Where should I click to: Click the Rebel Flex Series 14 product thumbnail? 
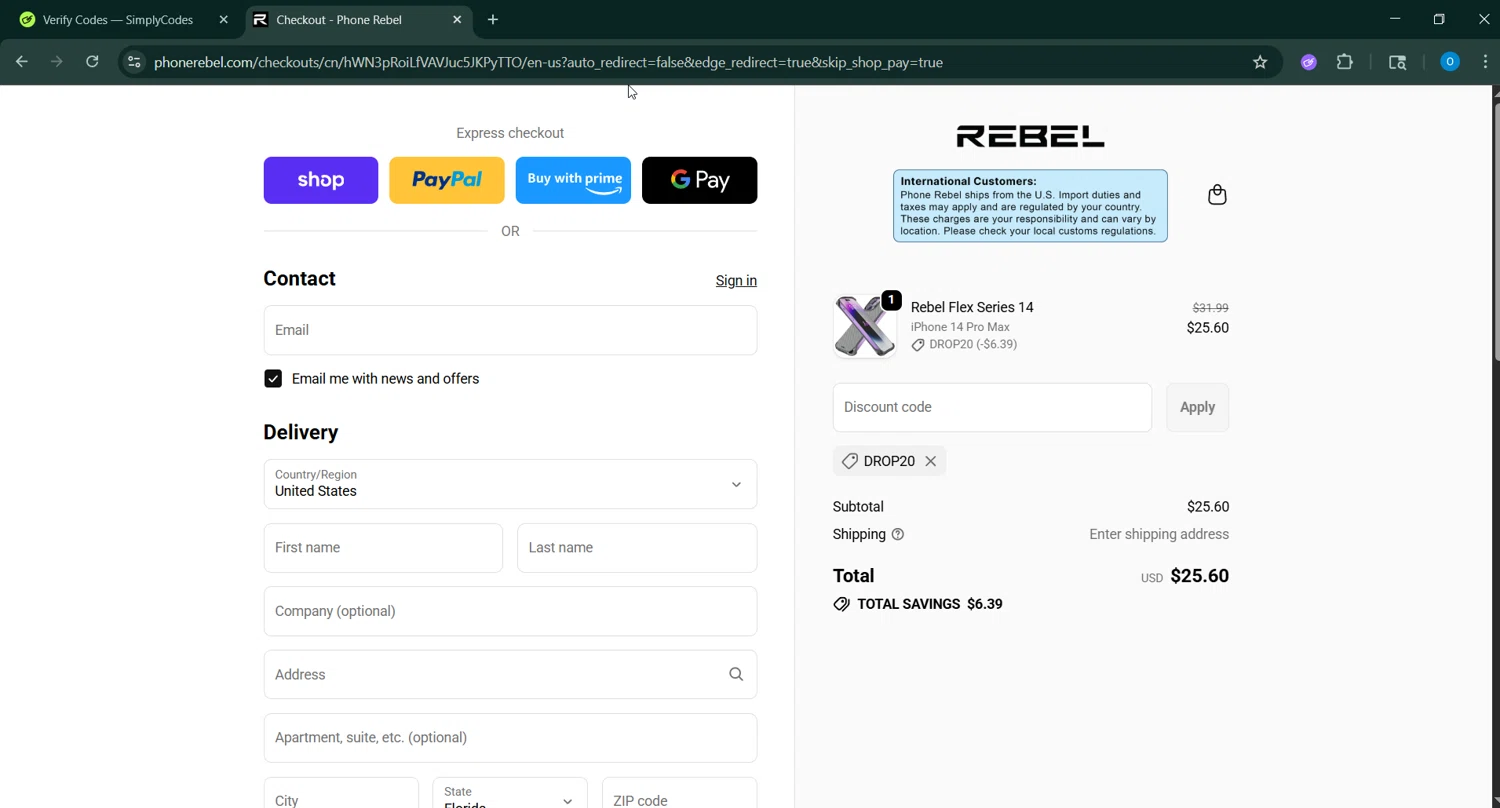coord(865,326)
